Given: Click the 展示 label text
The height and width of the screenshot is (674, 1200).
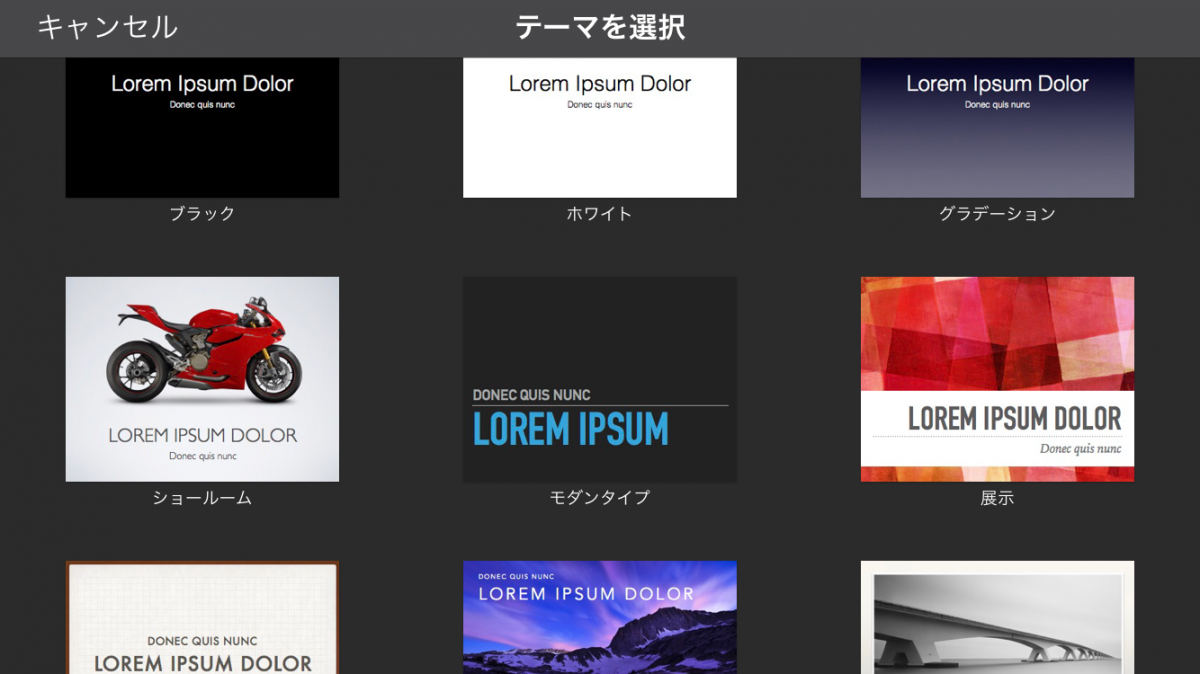Looking at the screenshot, I should (997, 497).
